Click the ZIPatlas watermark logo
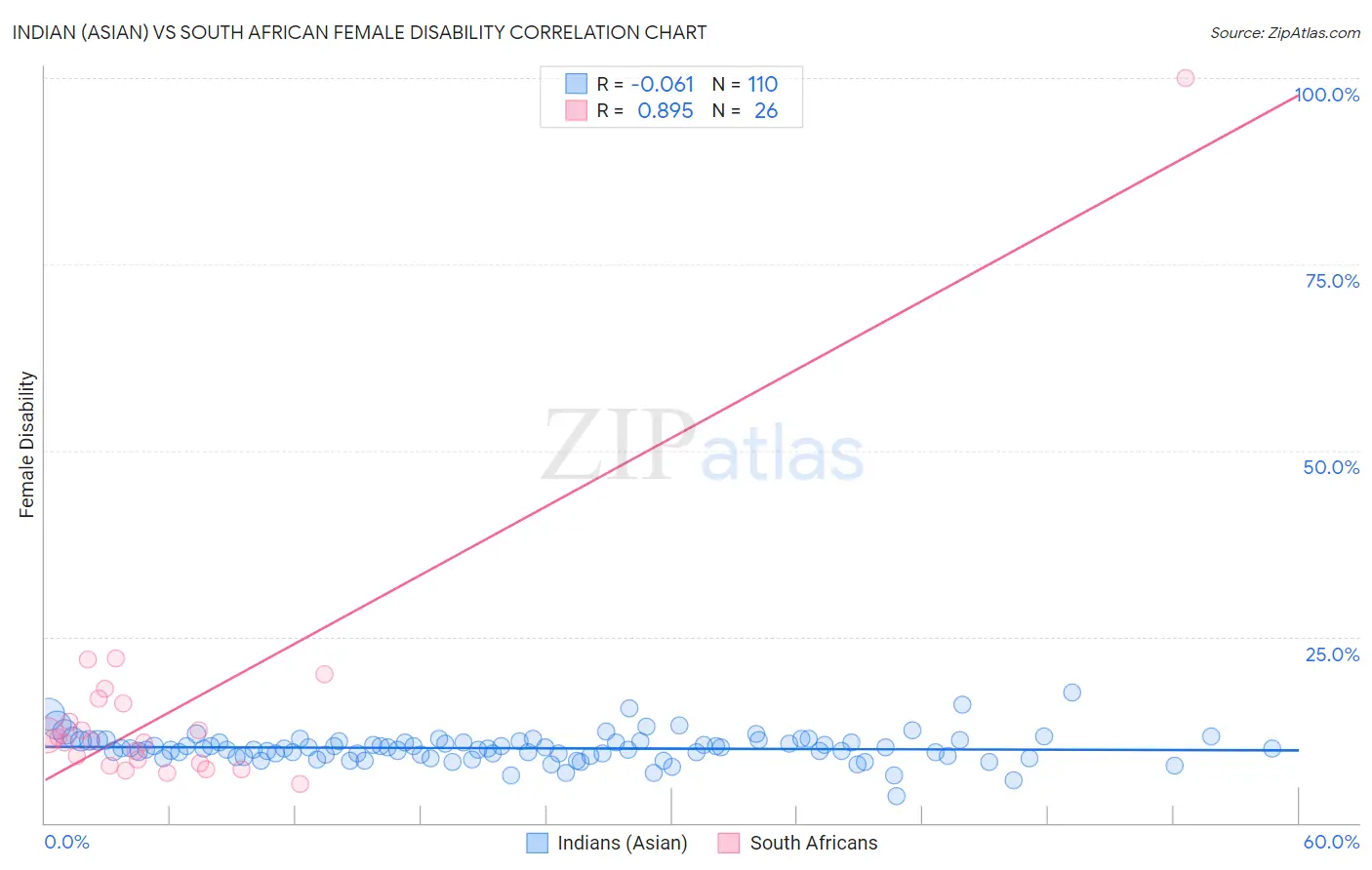The width and height of the screenshot is (1372, 870). 703,445
